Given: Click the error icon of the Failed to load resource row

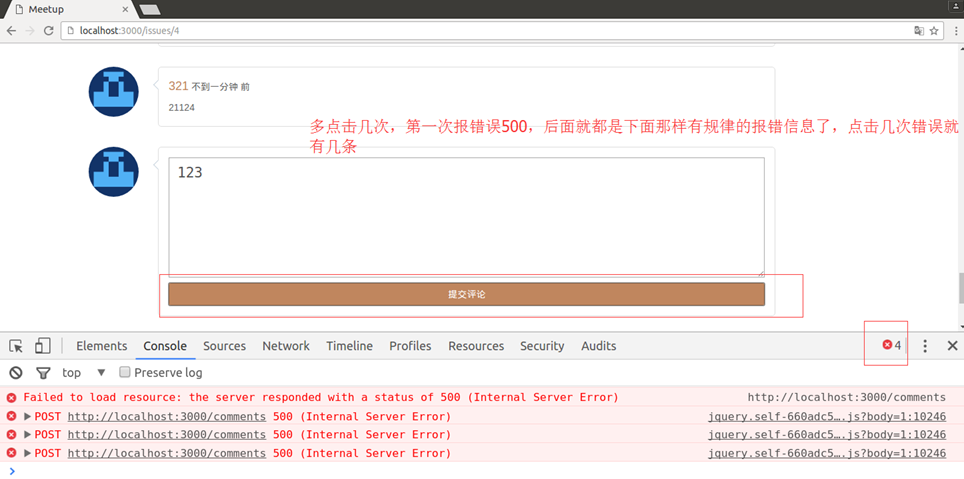Looking at the screenshot, I should [11, 397].
